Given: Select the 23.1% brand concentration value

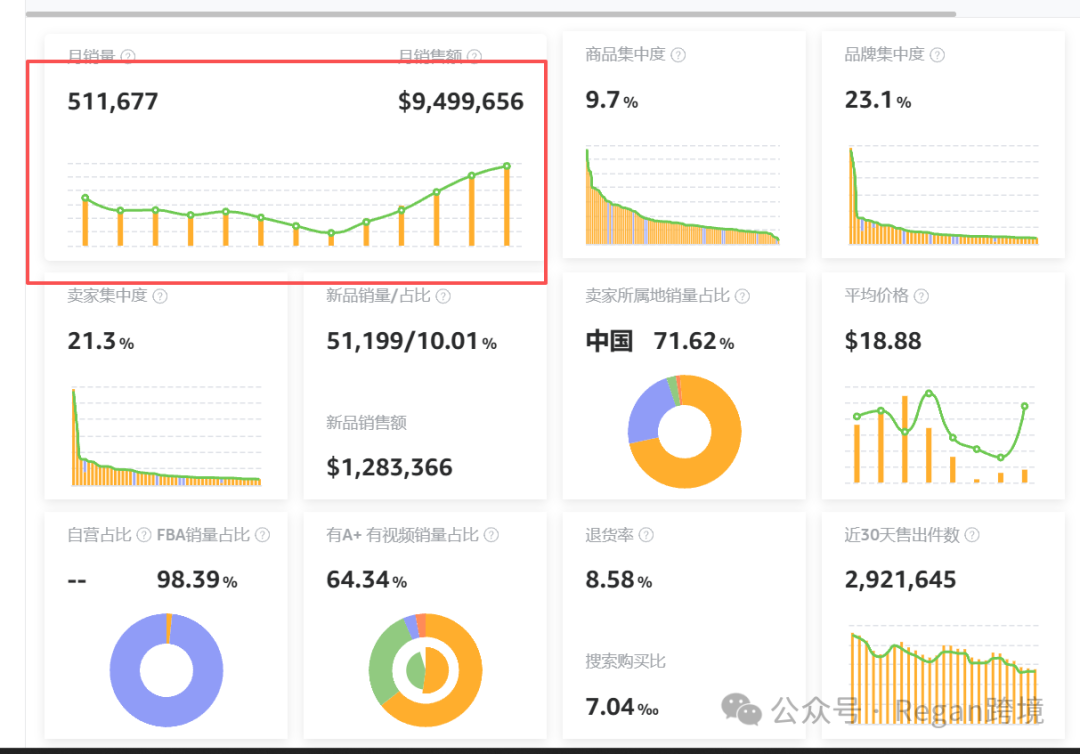Looking at the screenshot, I should tap(878, 101).
